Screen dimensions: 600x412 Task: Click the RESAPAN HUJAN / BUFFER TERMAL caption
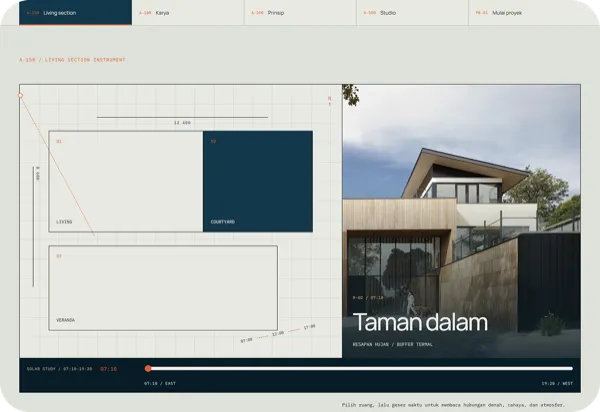tap(393, 344)
